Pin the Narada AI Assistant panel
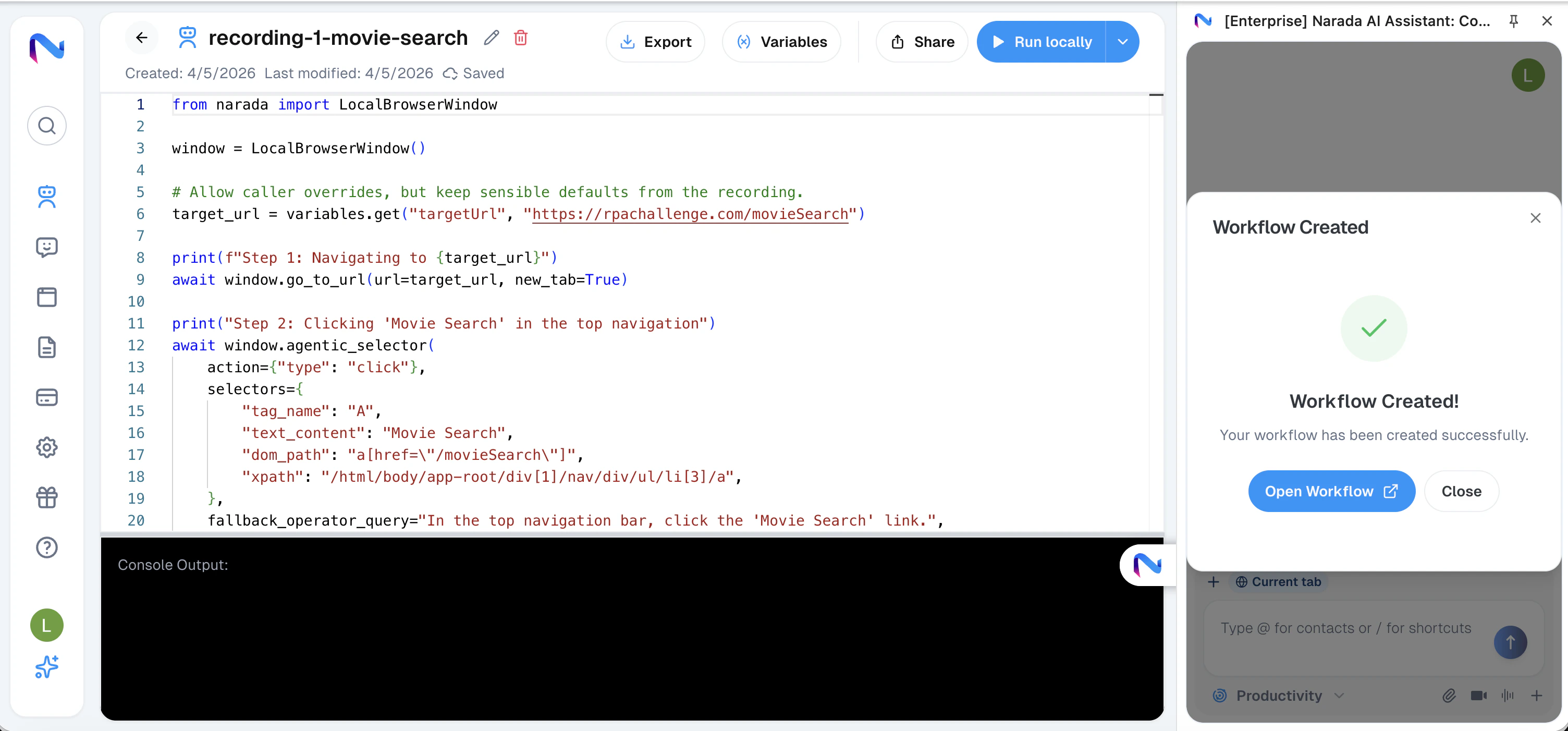The image size is (1568, 731). [1514, 21]
